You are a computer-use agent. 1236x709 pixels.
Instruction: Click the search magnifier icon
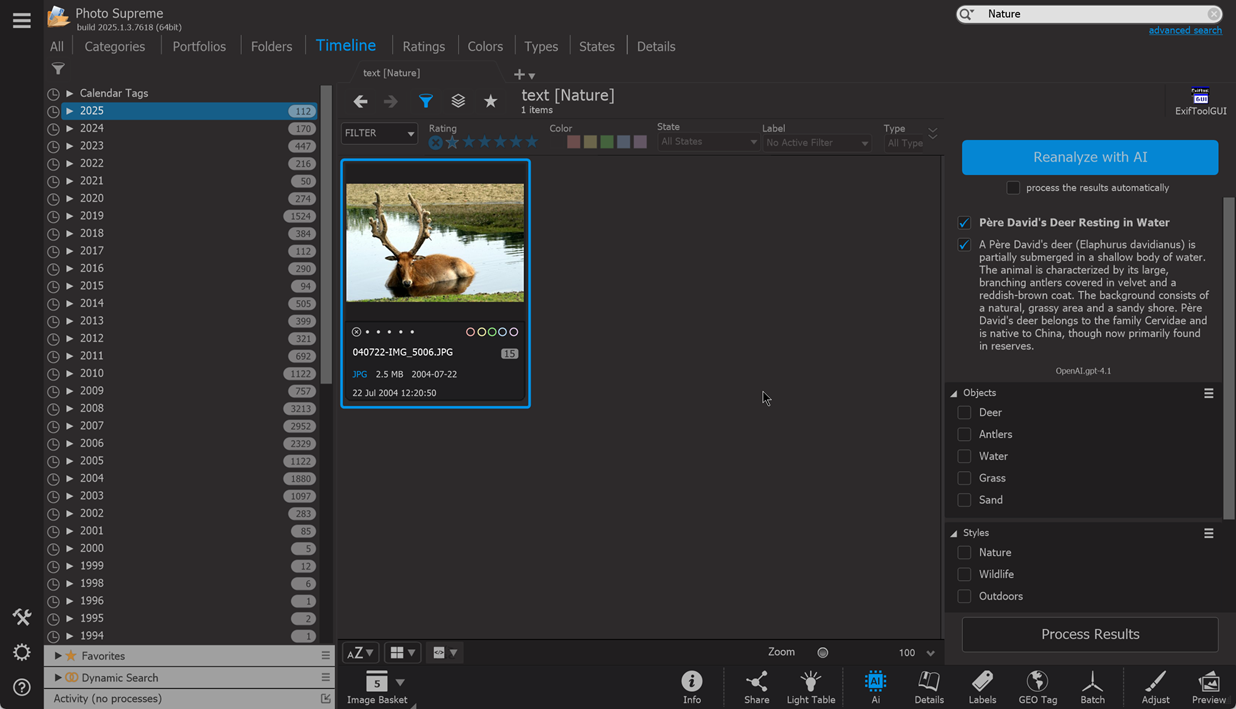pyautogui.click(x=967, y=14)
